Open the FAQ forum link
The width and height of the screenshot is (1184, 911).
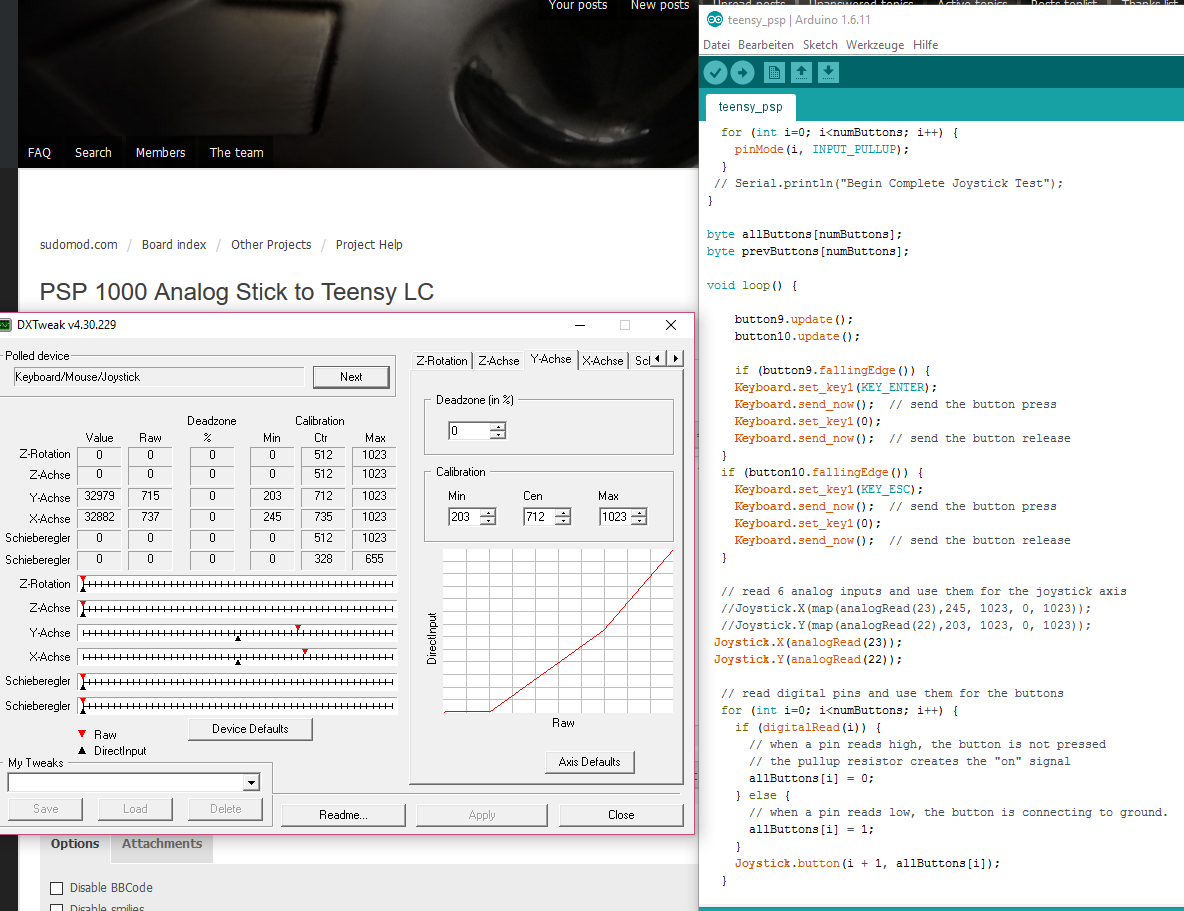(x=39, y=153)
